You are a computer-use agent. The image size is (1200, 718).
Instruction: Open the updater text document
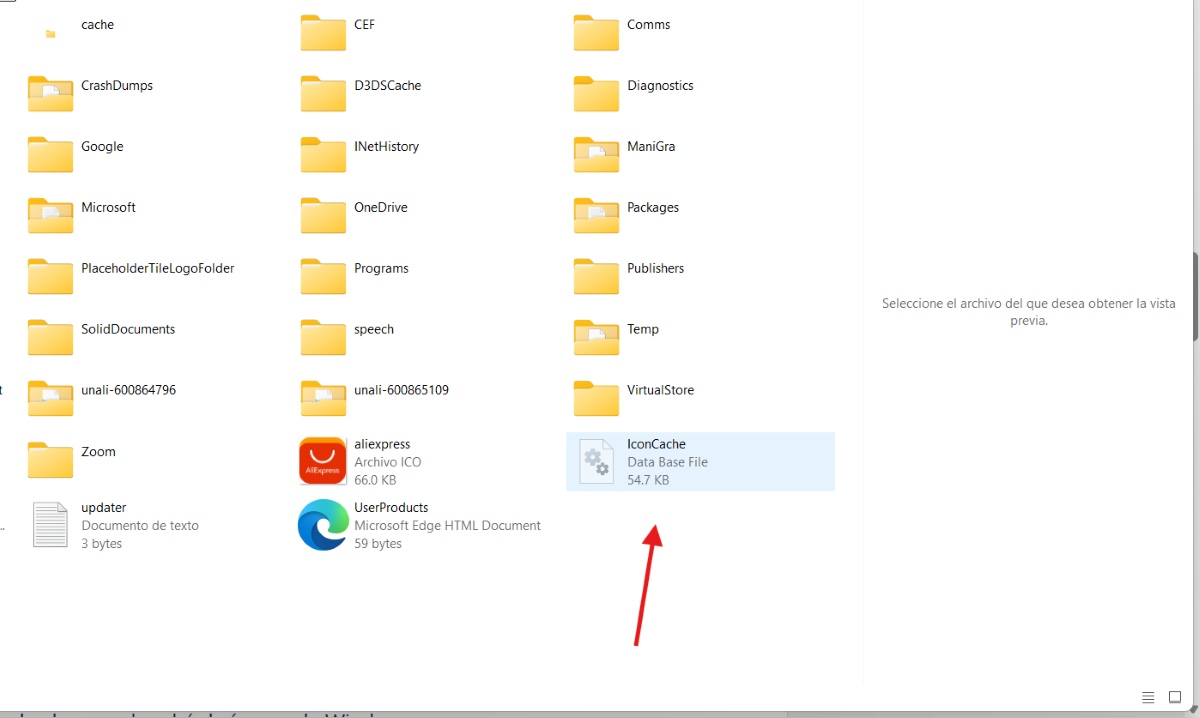[x=103, y=525]
